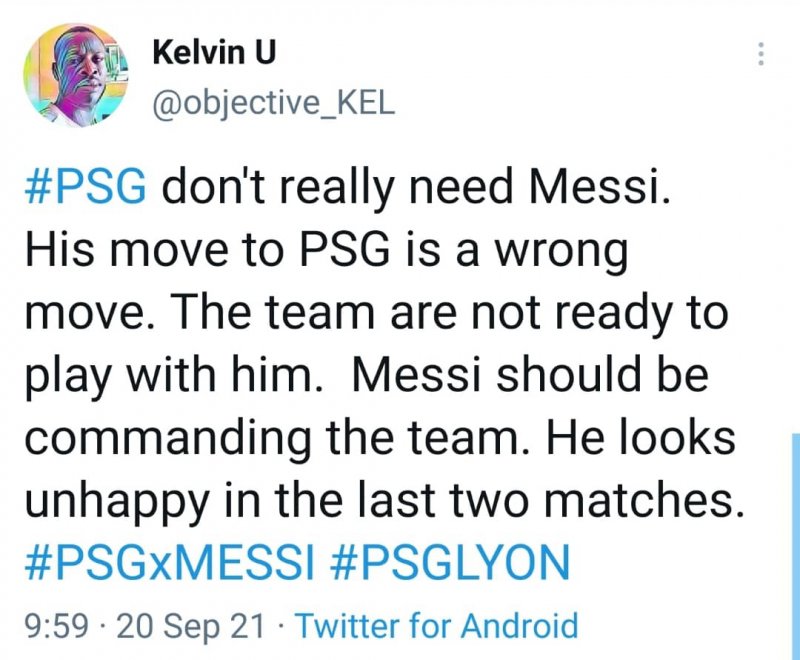800x660 pixels.
Task: Select the 20 Sep 21 date
Action: click(192, 627)
